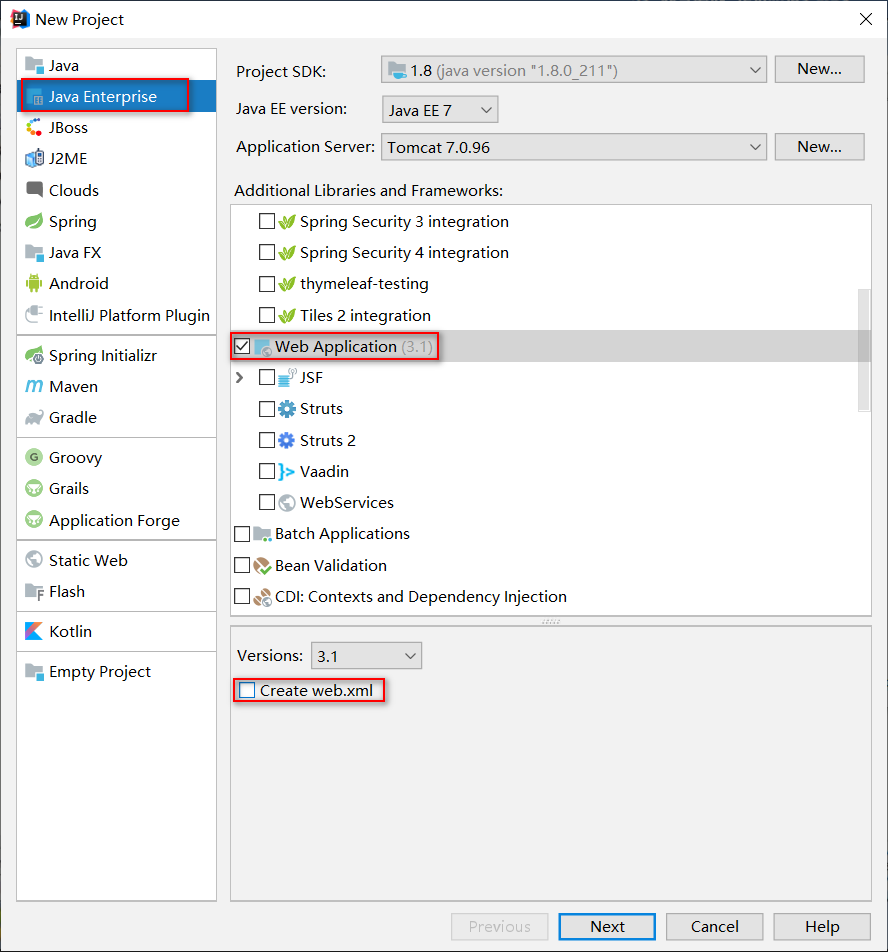
Task: Check the WebServices checkbox
Action: coord(266,503)
